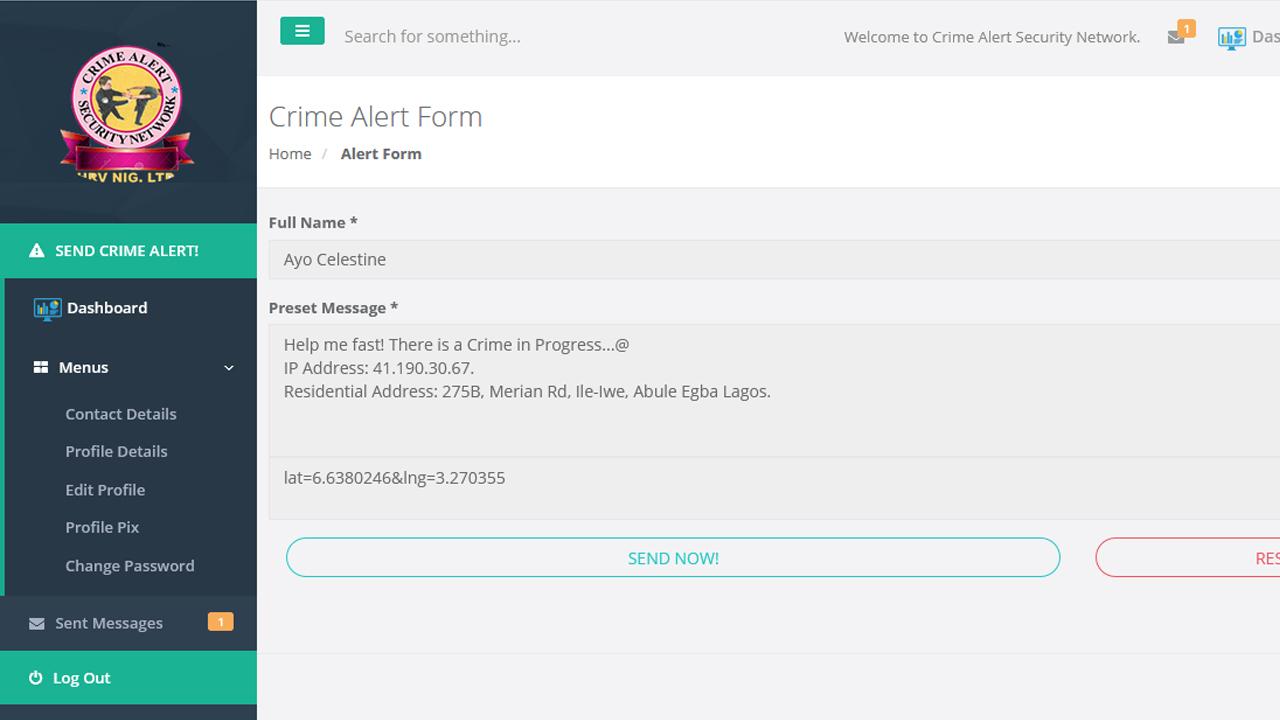Click the lat/lng coordinates field
This screenshot has width=1280, height=720.
coord(774,488)
